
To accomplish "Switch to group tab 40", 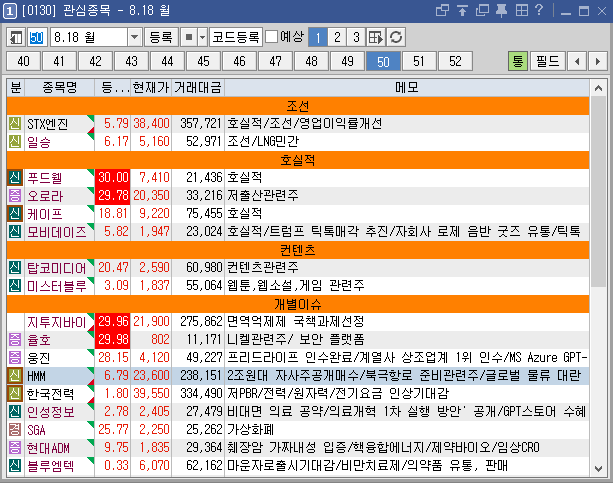I will [23, 61].
